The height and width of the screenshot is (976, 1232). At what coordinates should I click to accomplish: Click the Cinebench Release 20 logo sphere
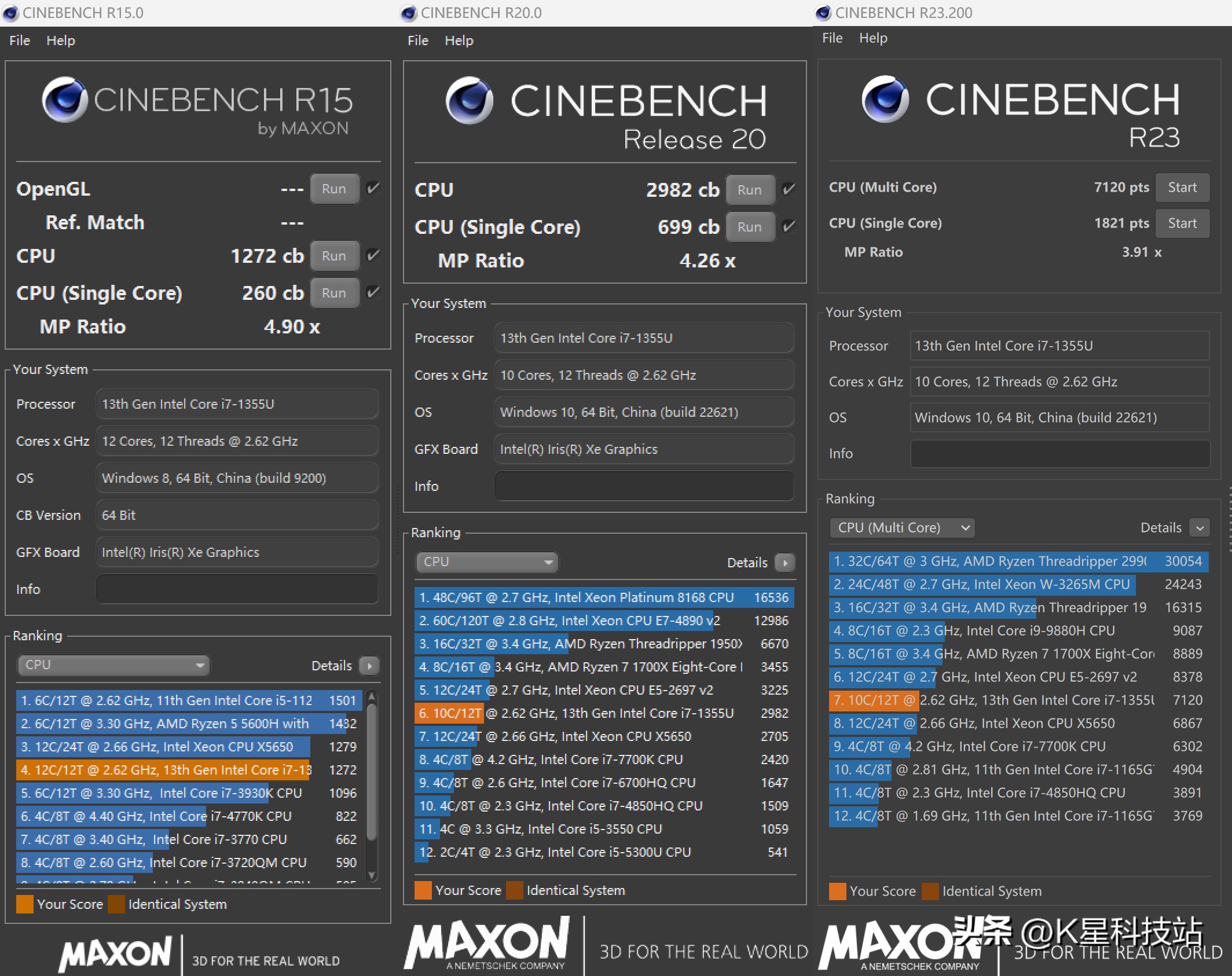(x=469, y=101)
